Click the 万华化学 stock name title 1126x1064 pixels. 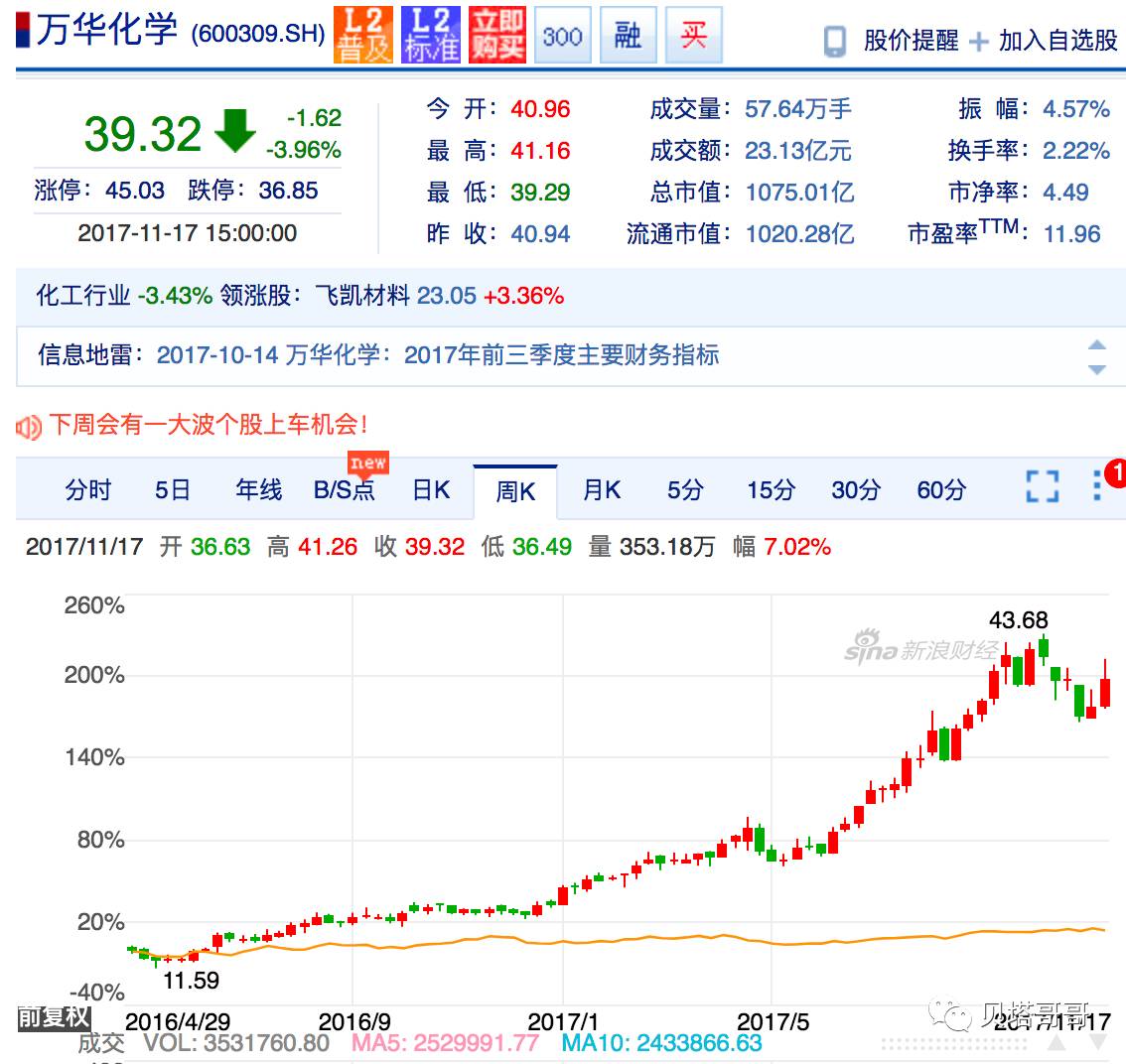[107, 30]
